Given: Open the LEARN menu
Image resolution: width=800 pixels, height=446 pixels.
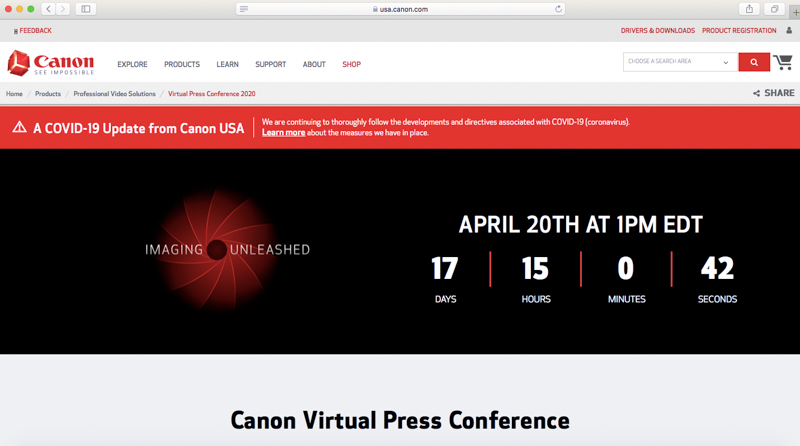Looking at the screenshot, I should 227,64.
